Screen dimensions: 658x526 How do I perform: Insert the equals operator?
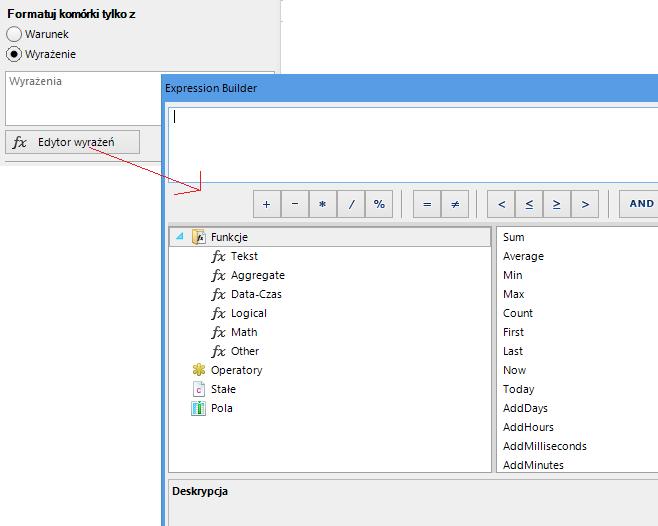427,204
